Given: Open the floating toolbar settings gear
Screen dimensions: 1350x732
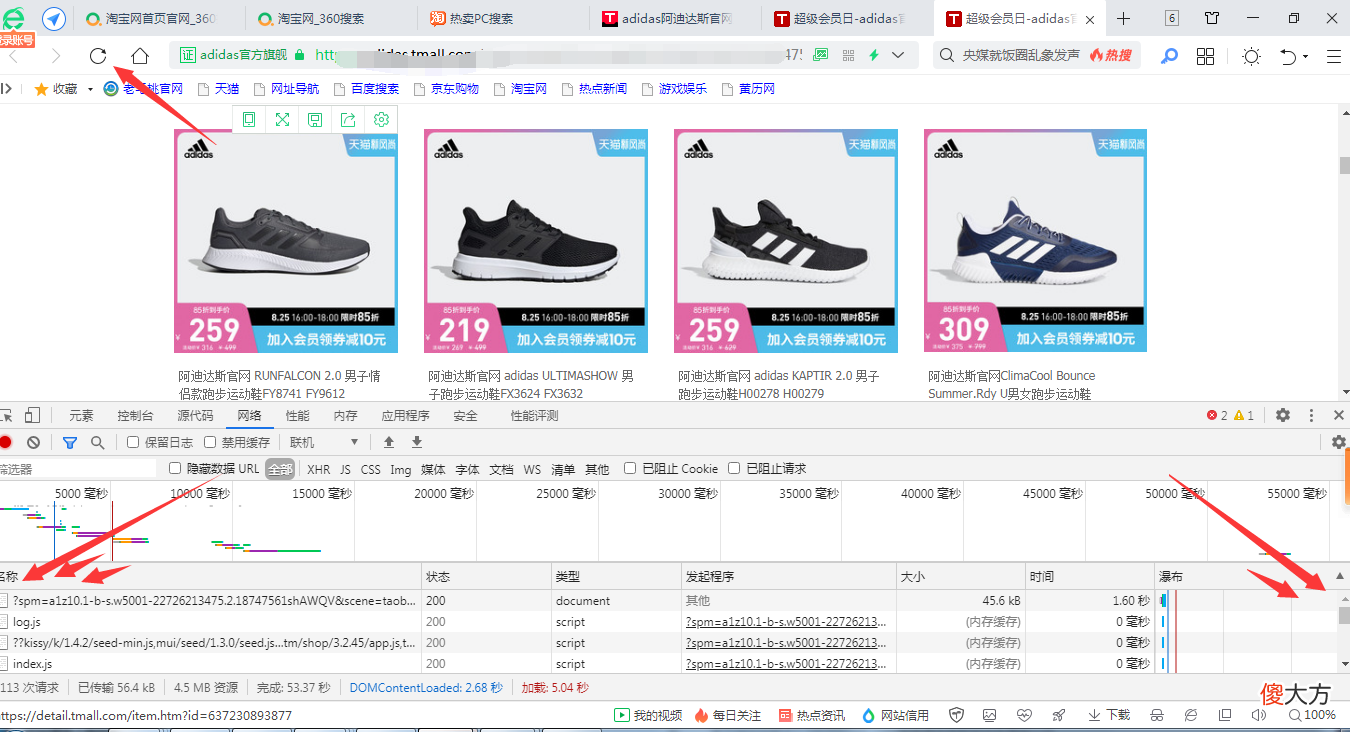Looking at the screenshot, I should point(381,120).
